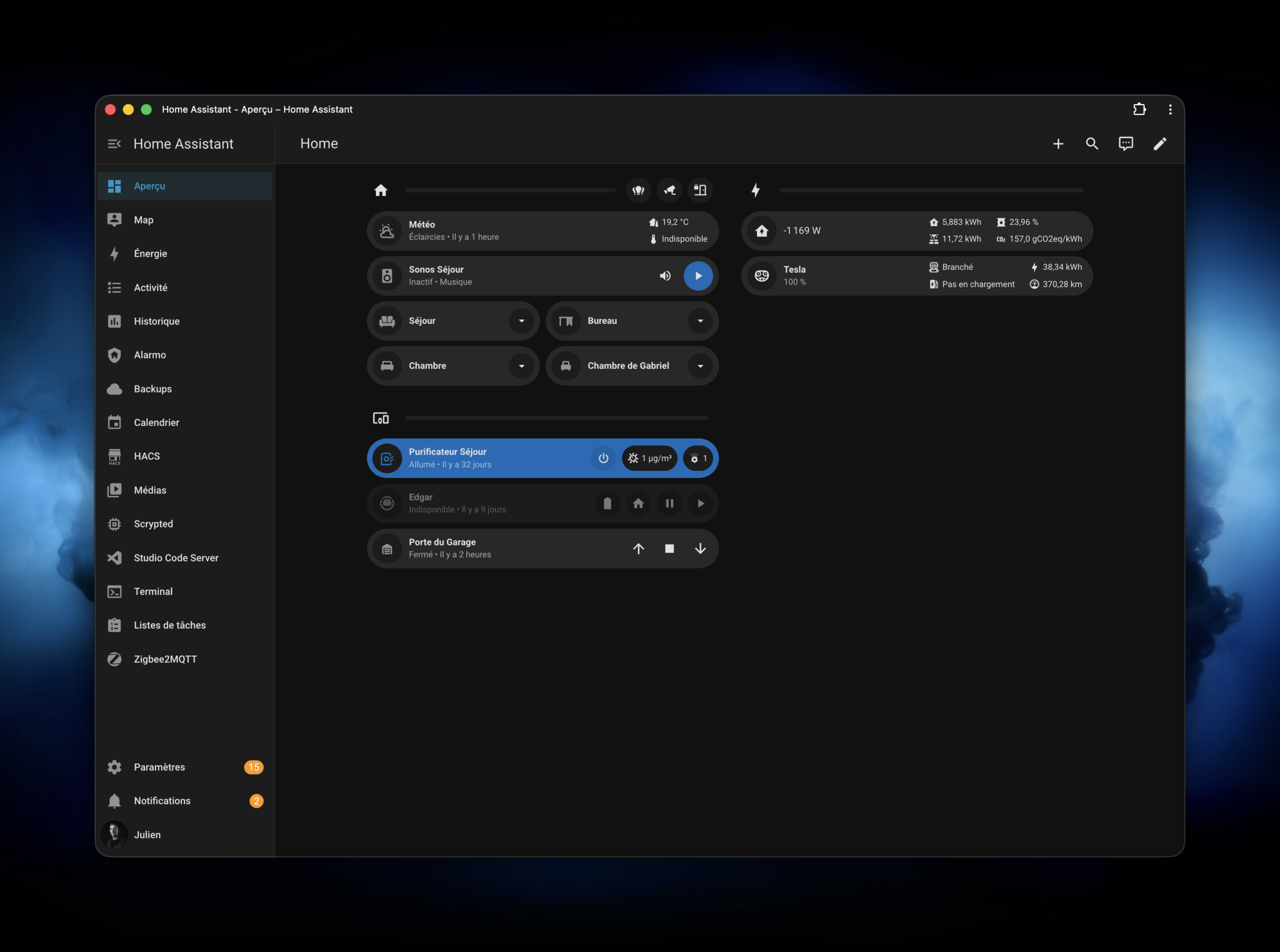Click the Sonos Séjour volume icon

click(x=665, y=276)
